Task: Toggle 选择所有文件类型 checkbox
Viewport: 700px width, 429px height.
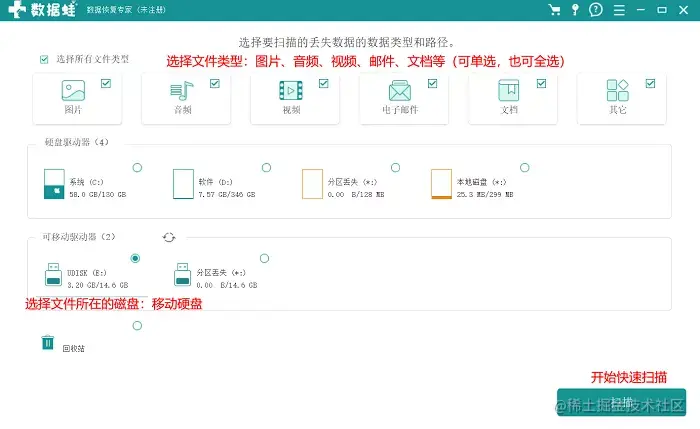Action: point(44,59)
